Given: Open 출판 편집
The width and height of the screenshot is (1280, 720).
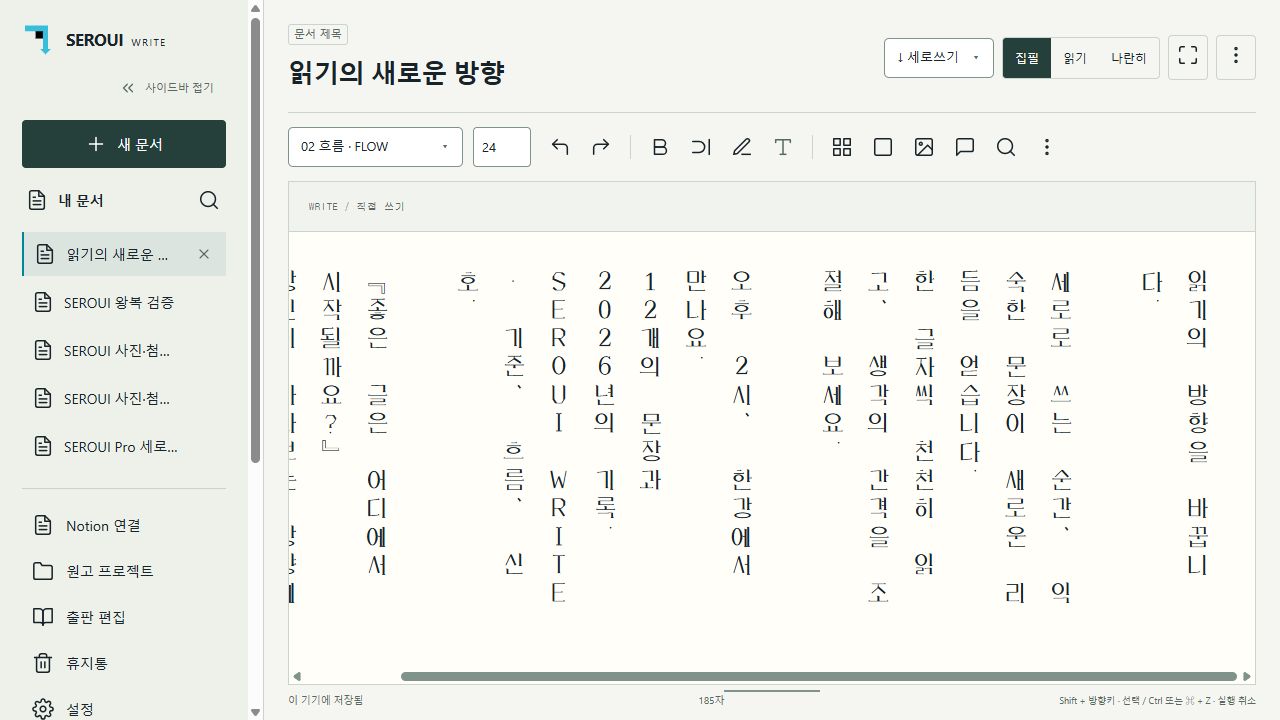Looking at the screenshot, I should coord(124,617).
